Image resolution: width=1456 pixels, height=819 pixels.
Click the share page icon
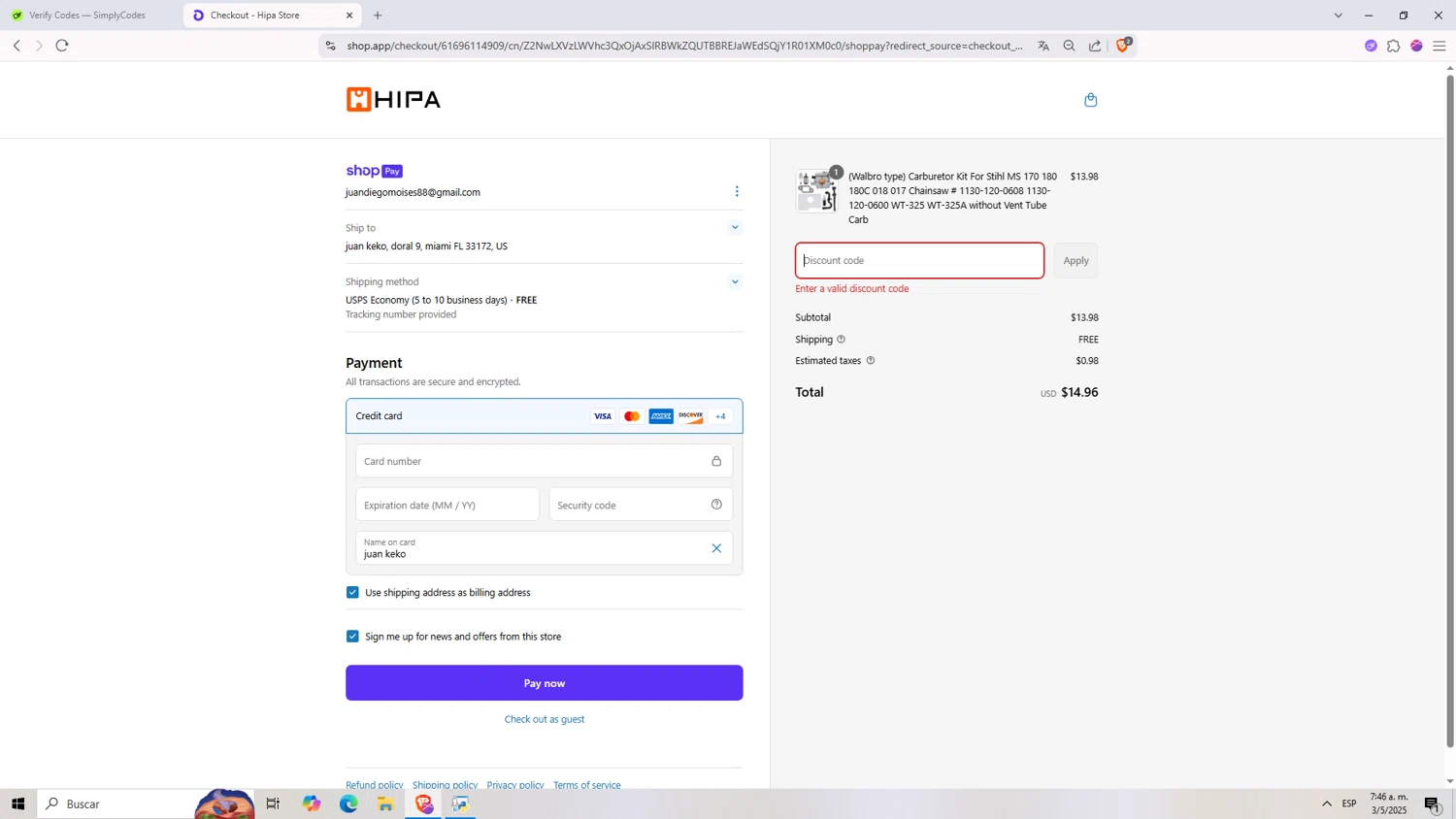click(x=1095, y=46)
